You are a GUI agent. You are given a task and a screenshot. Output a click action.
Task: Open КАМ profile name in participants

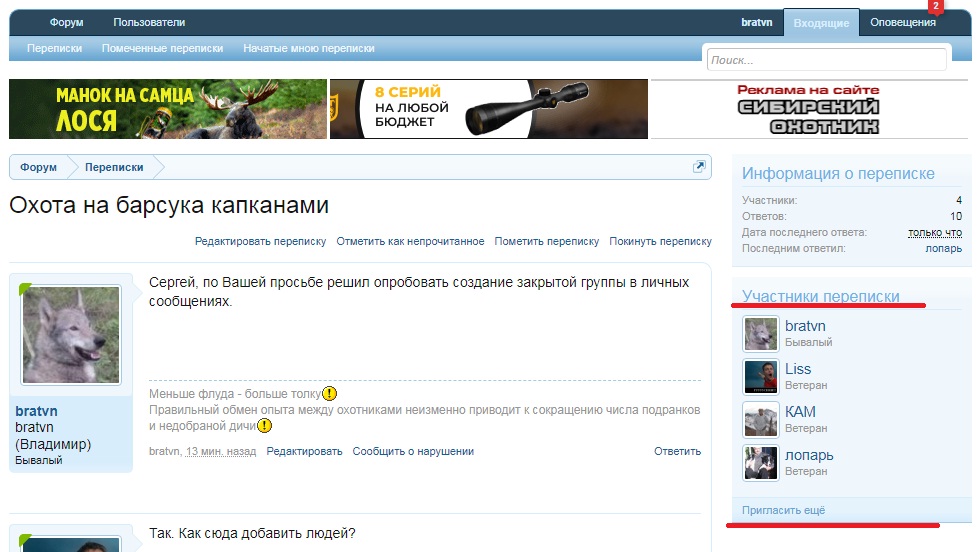800,412
